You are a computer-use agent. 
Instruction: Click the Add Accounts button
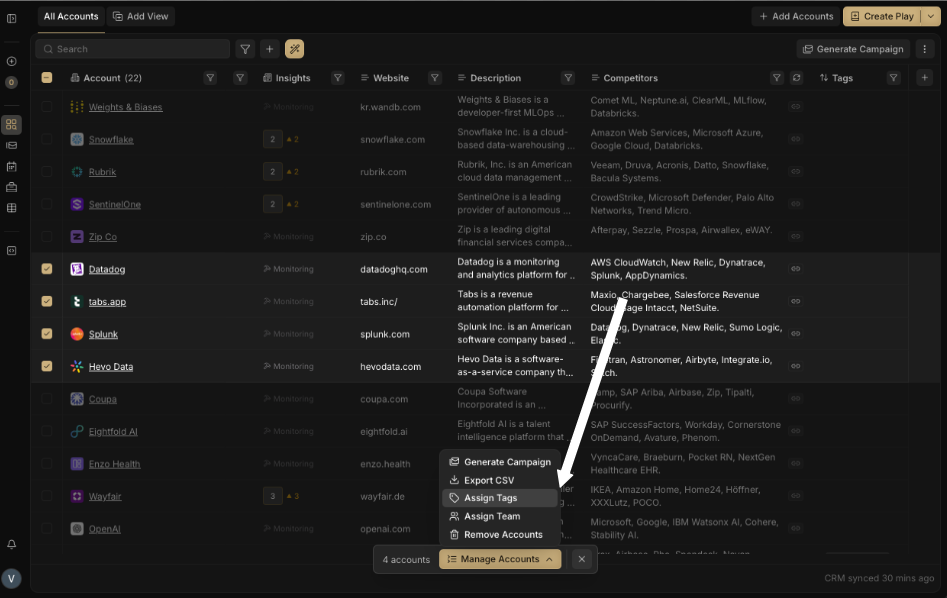796,16
